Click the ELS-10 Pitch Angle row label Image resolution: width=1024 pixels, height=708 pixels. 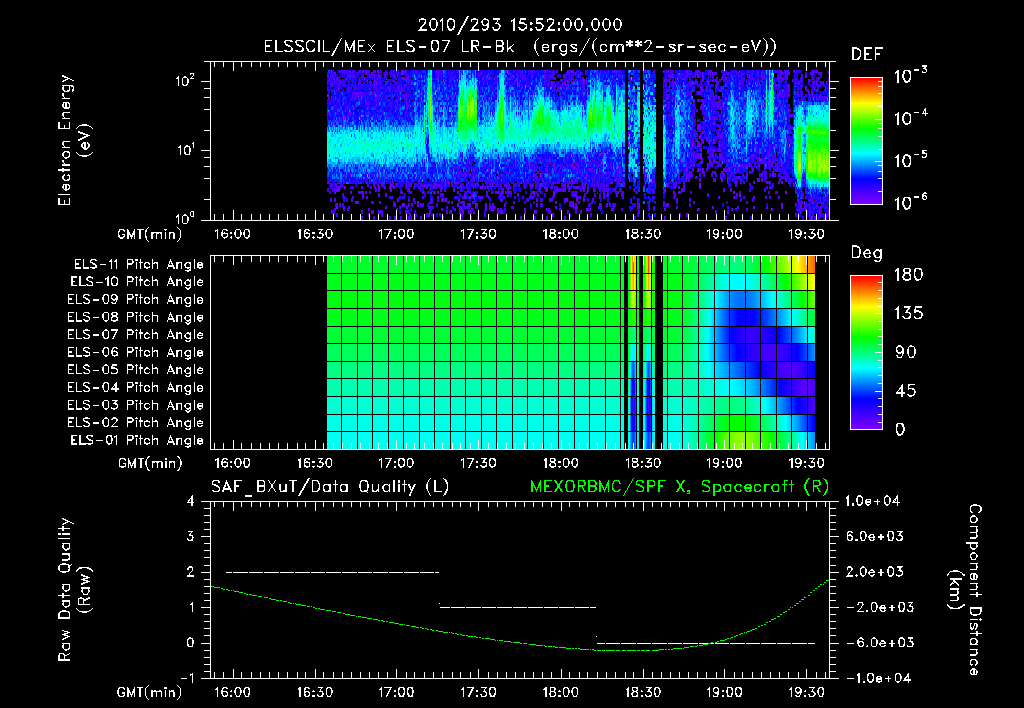click(137, 282)
